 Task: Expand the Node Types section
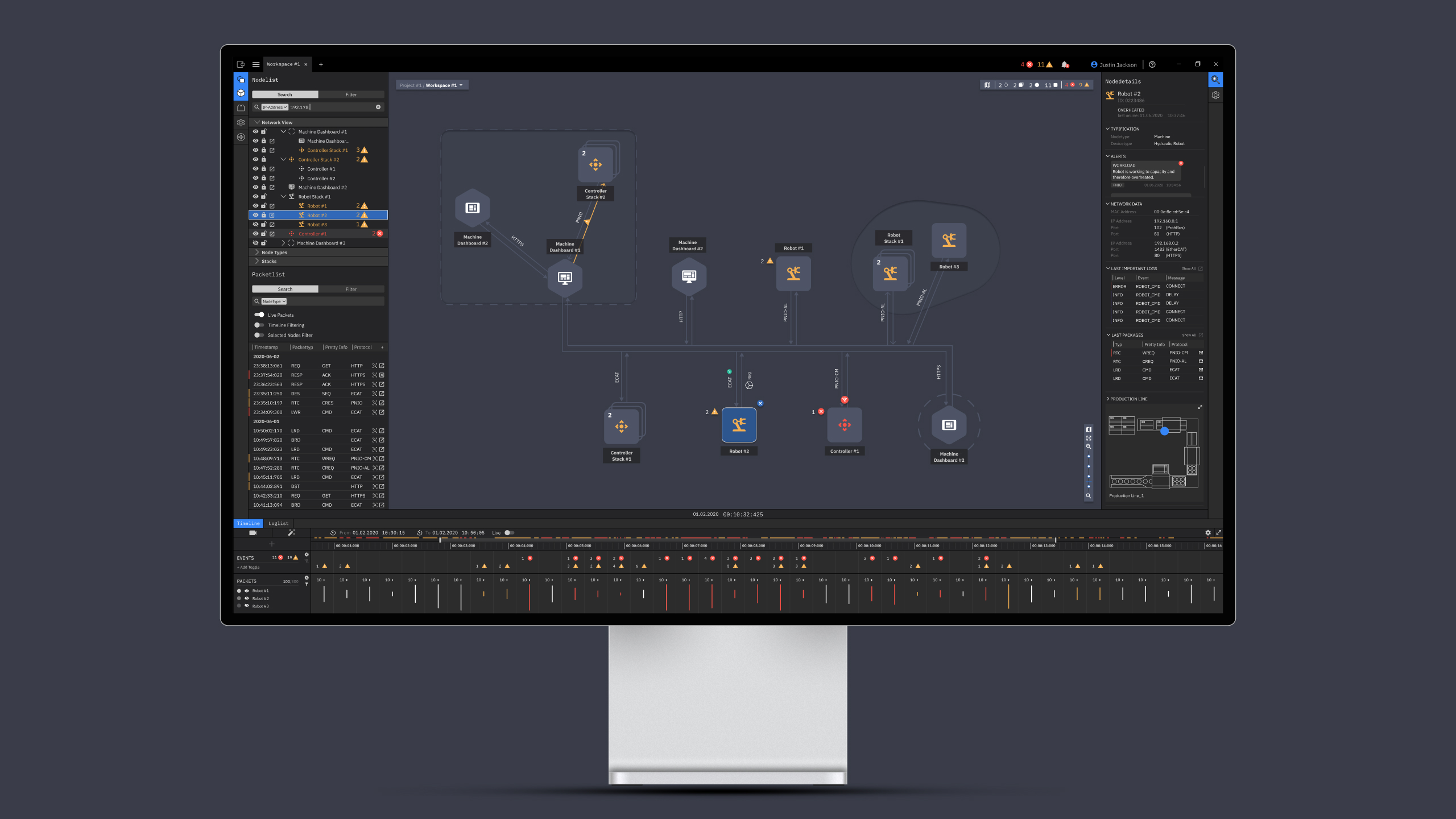click(257, 252)
